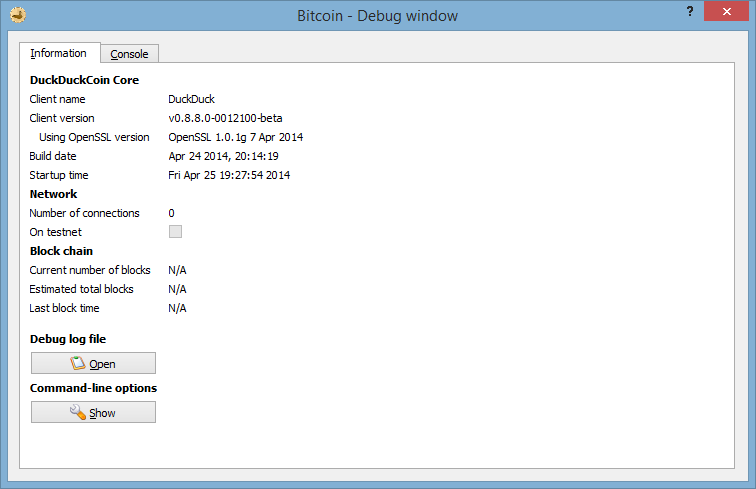Switch to the Console tab
This screenshot has height=489, width=756.
[129, 54]
